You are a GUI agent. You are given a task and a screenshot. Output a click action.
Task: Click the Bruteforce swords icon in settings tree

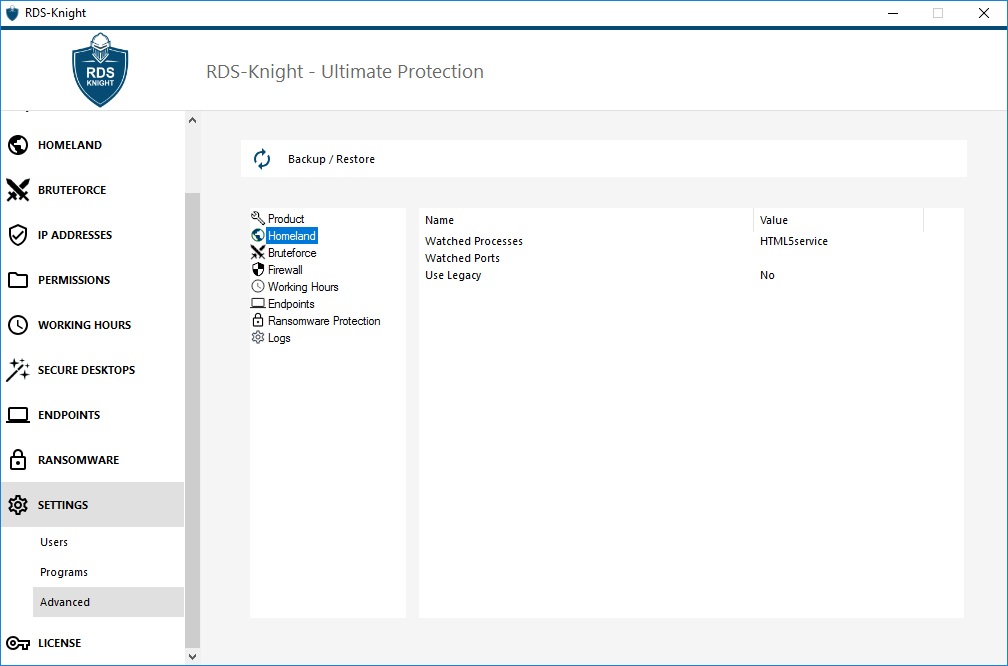point(258,252)
